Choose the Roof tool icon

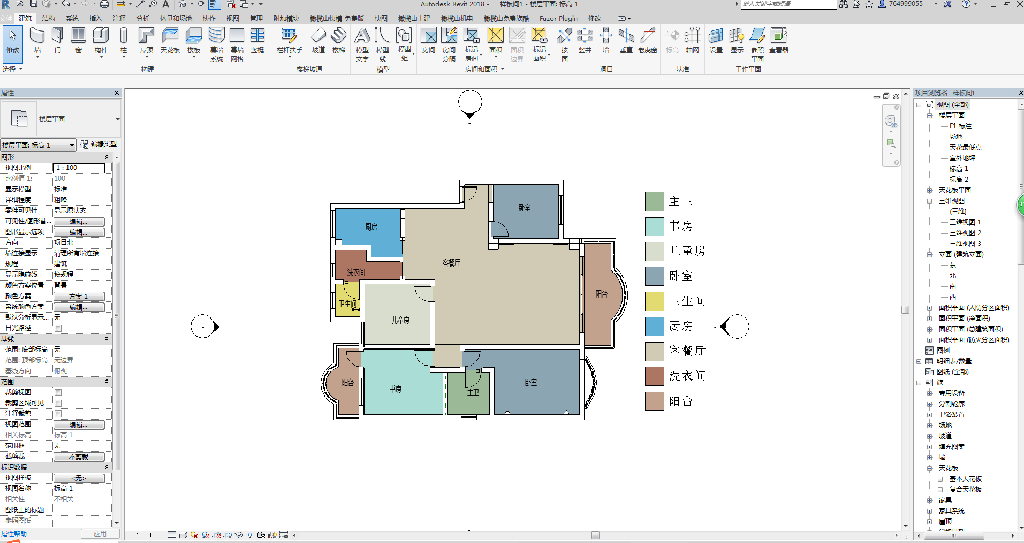tap(147, 39)
